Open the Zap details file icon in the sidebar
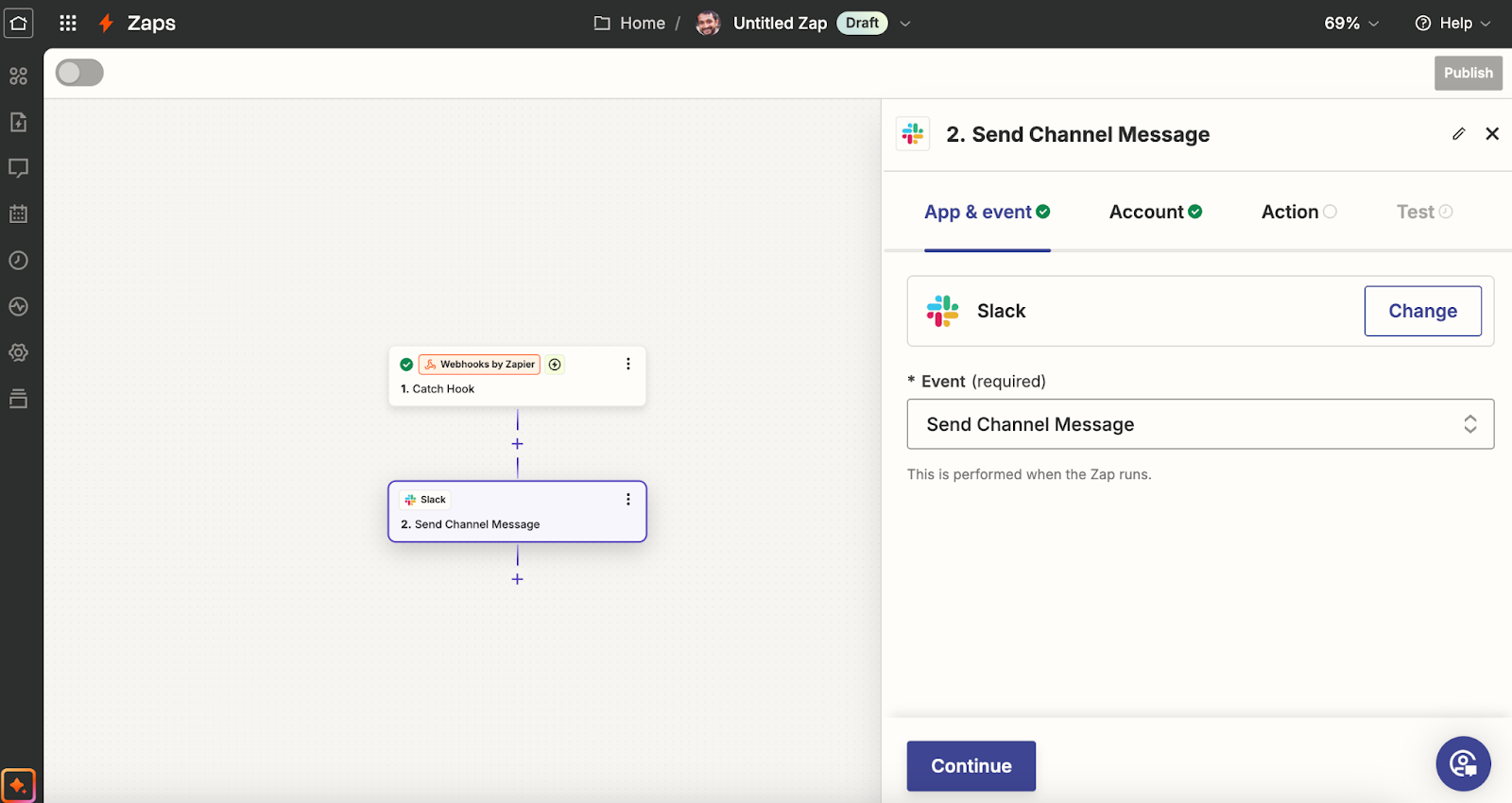Image resolution: width=1512 pixels, height=803 pixels. pyautogui.click(x=19, y=122)
